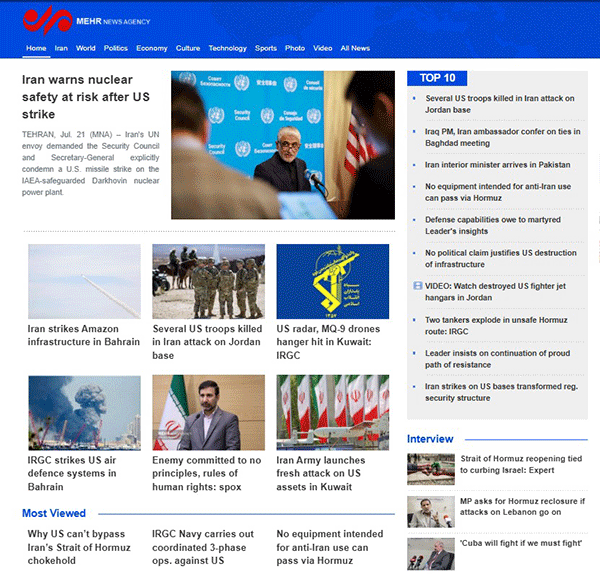Open headline Iran warns nuclear safety at risk

tap(86, 97)
